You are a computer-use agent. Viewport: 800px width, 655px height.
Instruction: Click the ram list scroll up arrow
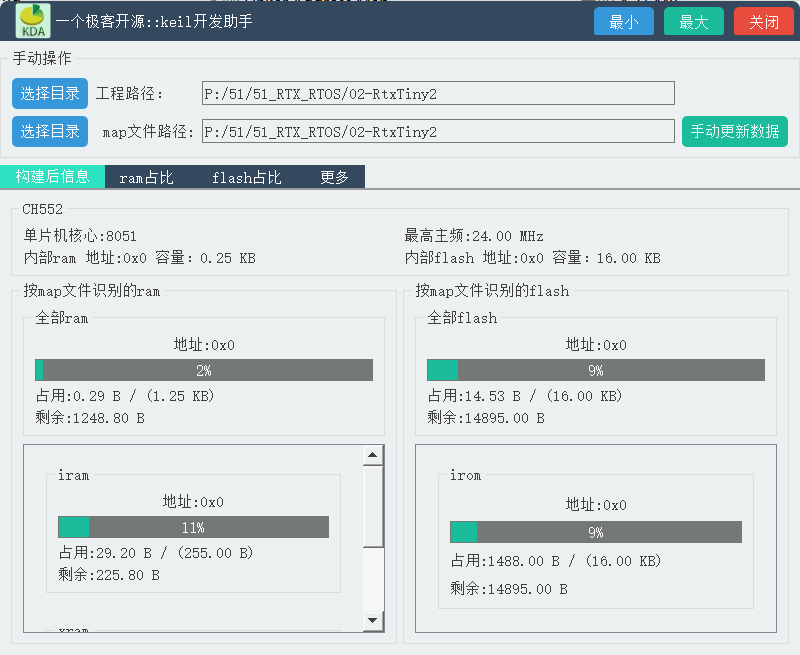(373, 455)
